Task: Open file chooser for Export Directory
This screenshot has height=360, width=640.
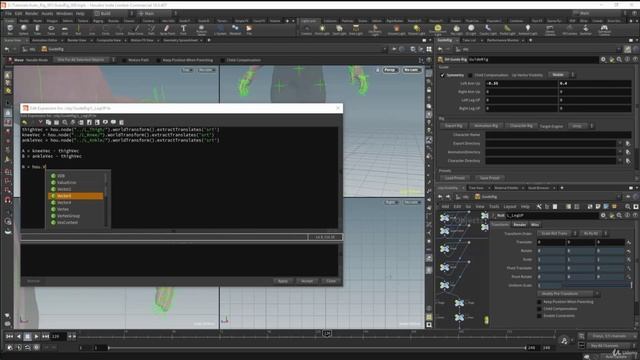Action: [x=628, y=144]
